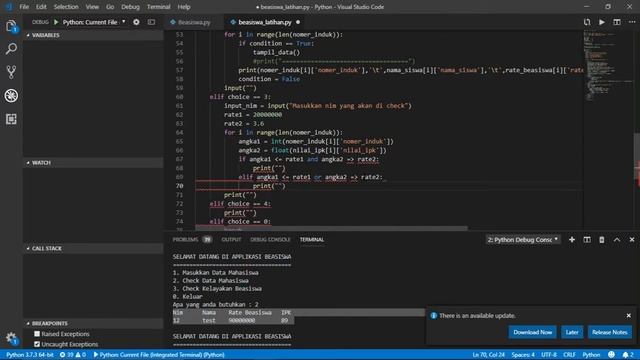Close unsaved dot on beasiswa_latihan.py tab
The width and height of the screenshot is (640, 360).
[x=298, y=22]
